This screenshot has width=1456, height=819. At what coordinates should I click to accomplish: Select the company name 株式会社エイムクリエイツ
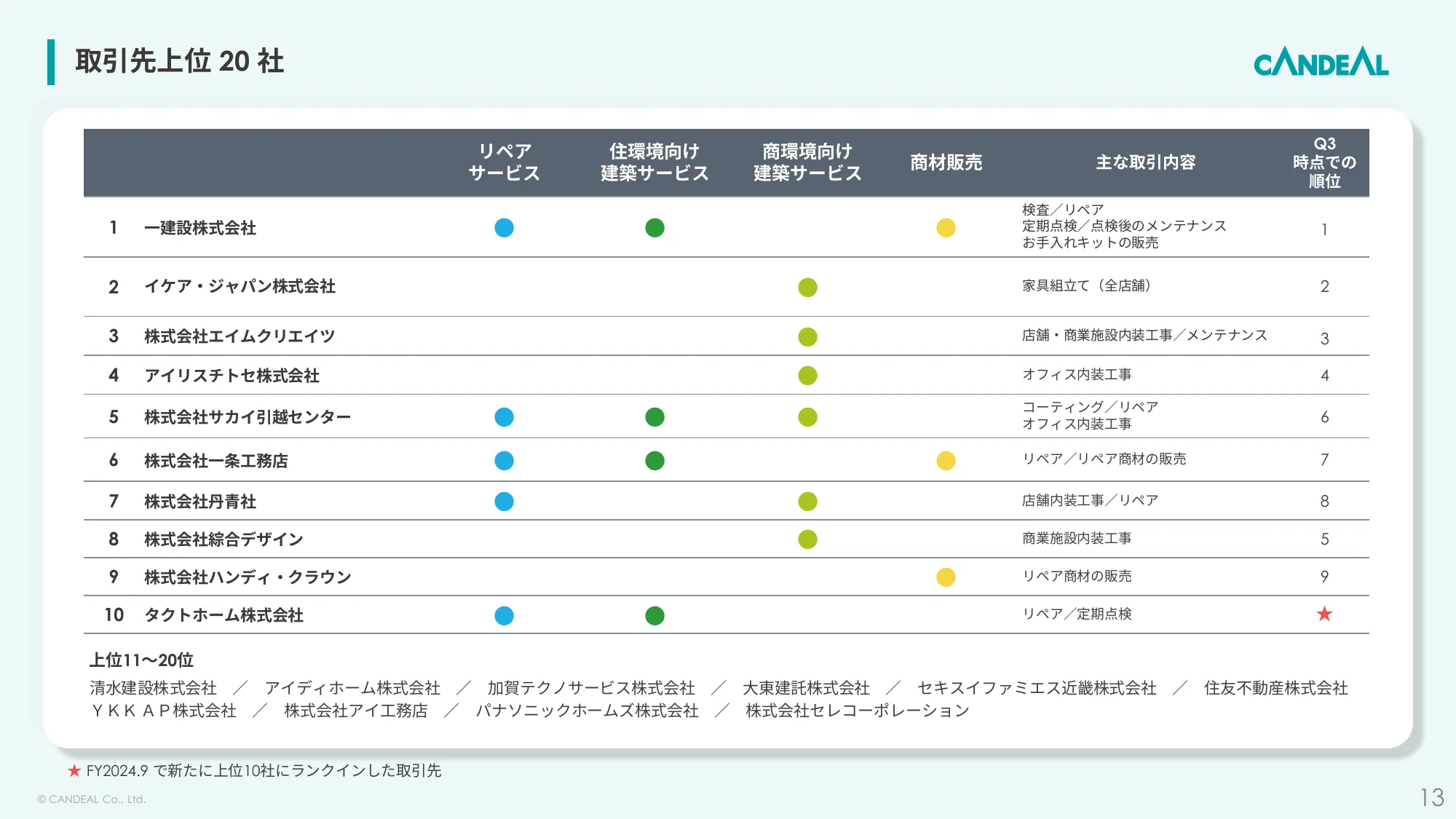click(240, 336)
